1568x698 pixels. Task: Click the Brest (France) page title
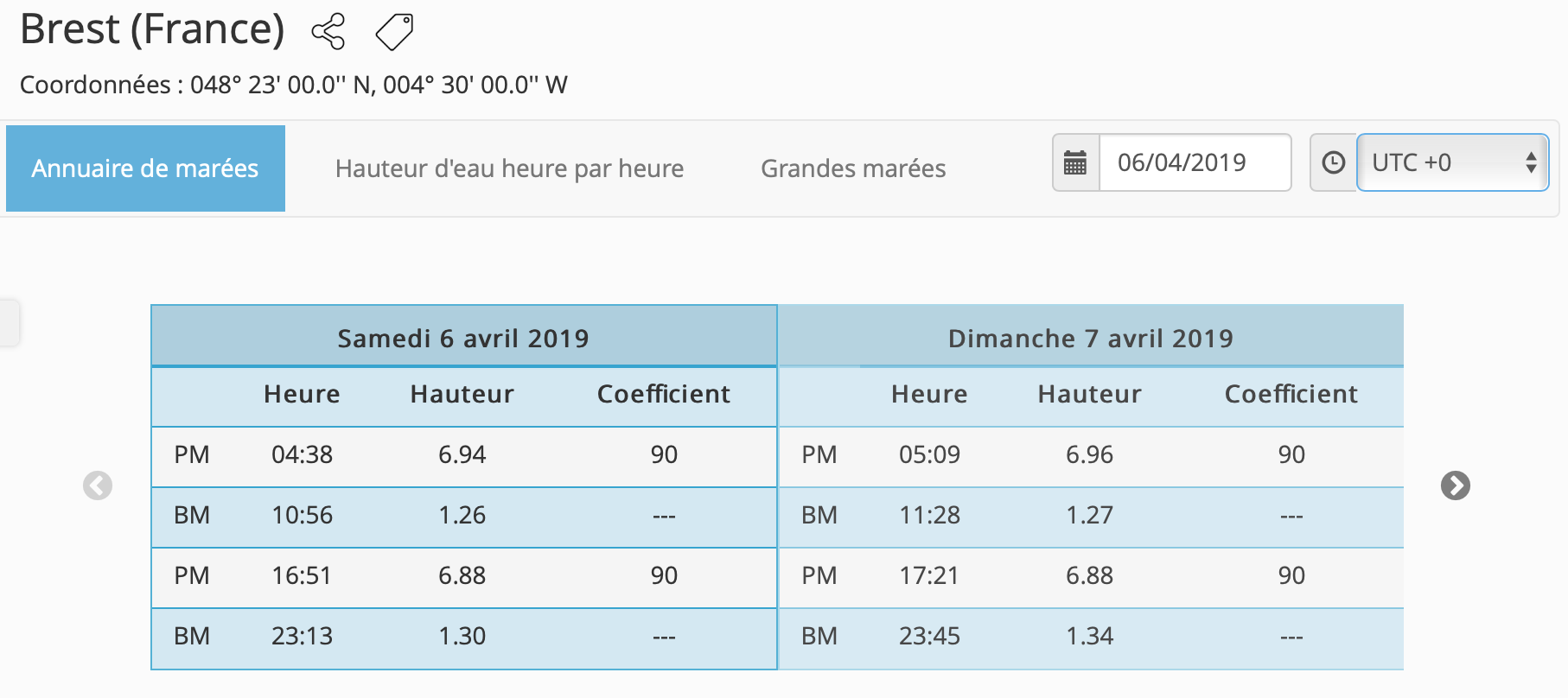[152, 29]
